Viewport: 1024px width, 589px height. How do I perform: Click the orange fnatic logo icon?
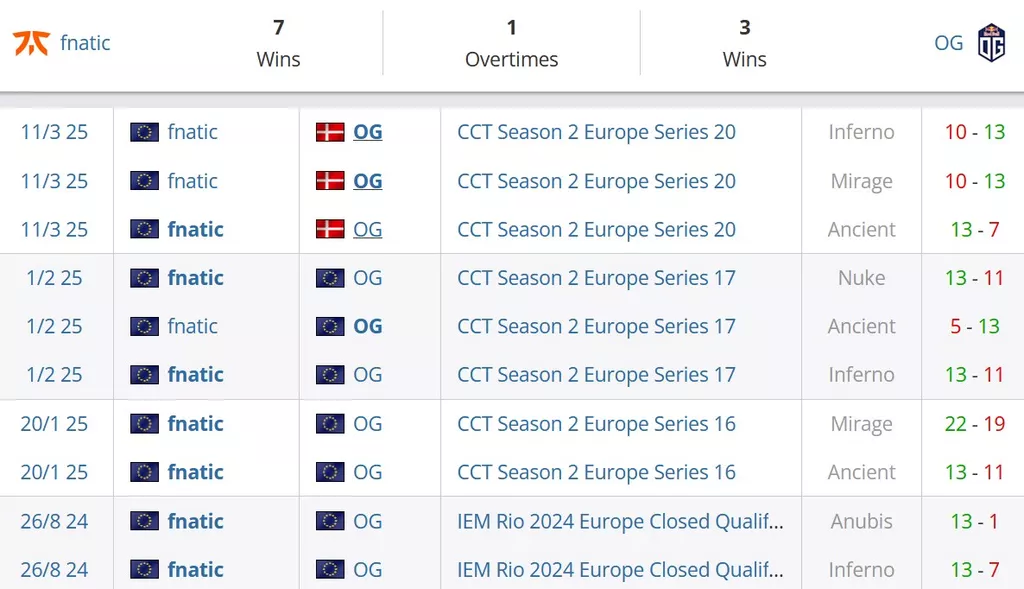coord(31,42)
